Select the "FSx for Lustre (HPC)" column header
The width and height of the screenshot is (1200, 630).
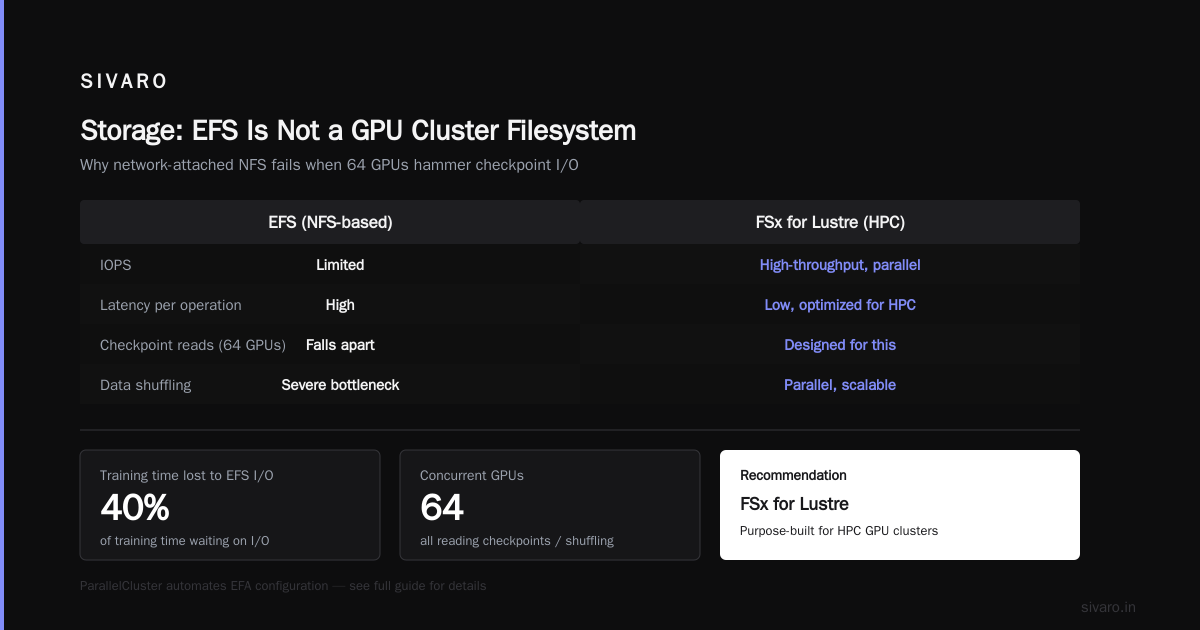pos(830,222)
